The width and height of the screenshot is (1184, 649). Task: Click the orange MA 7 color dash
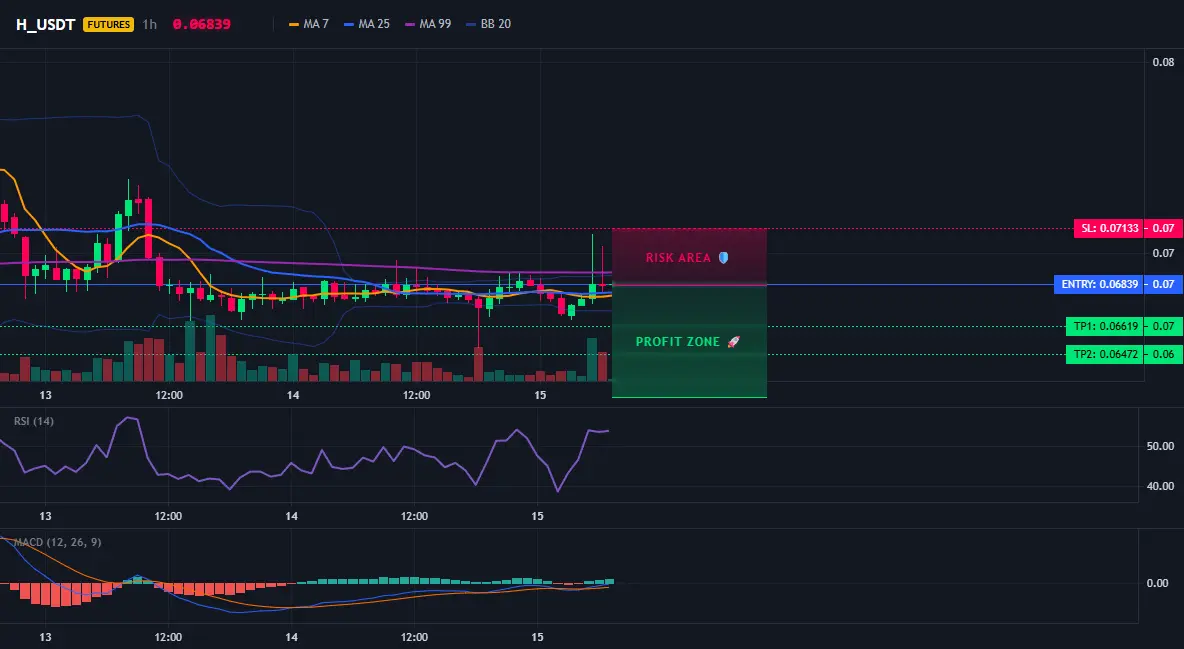click(294, 24)
